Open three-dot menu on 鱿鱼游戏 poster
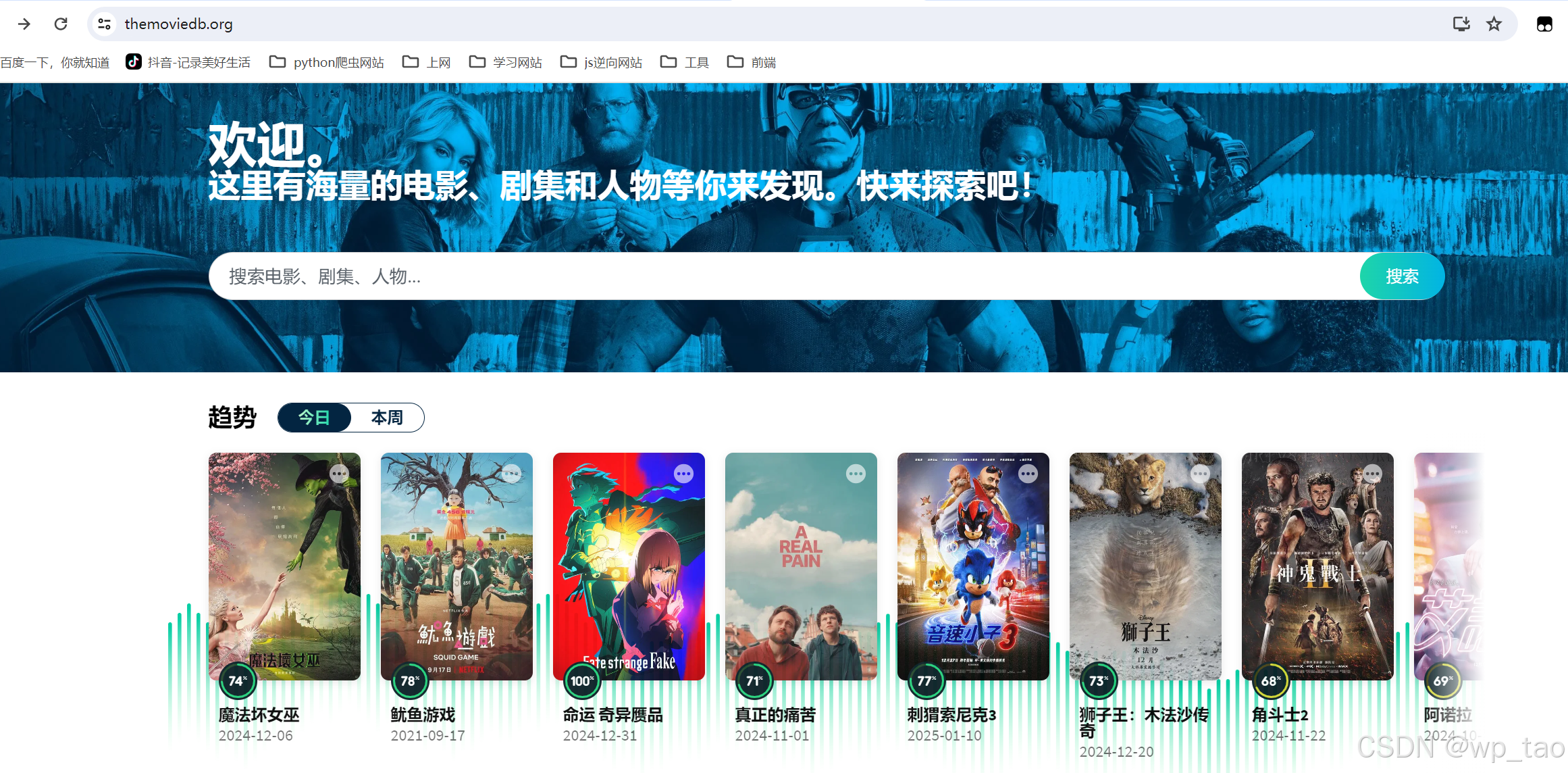 [x=511, y=474]
